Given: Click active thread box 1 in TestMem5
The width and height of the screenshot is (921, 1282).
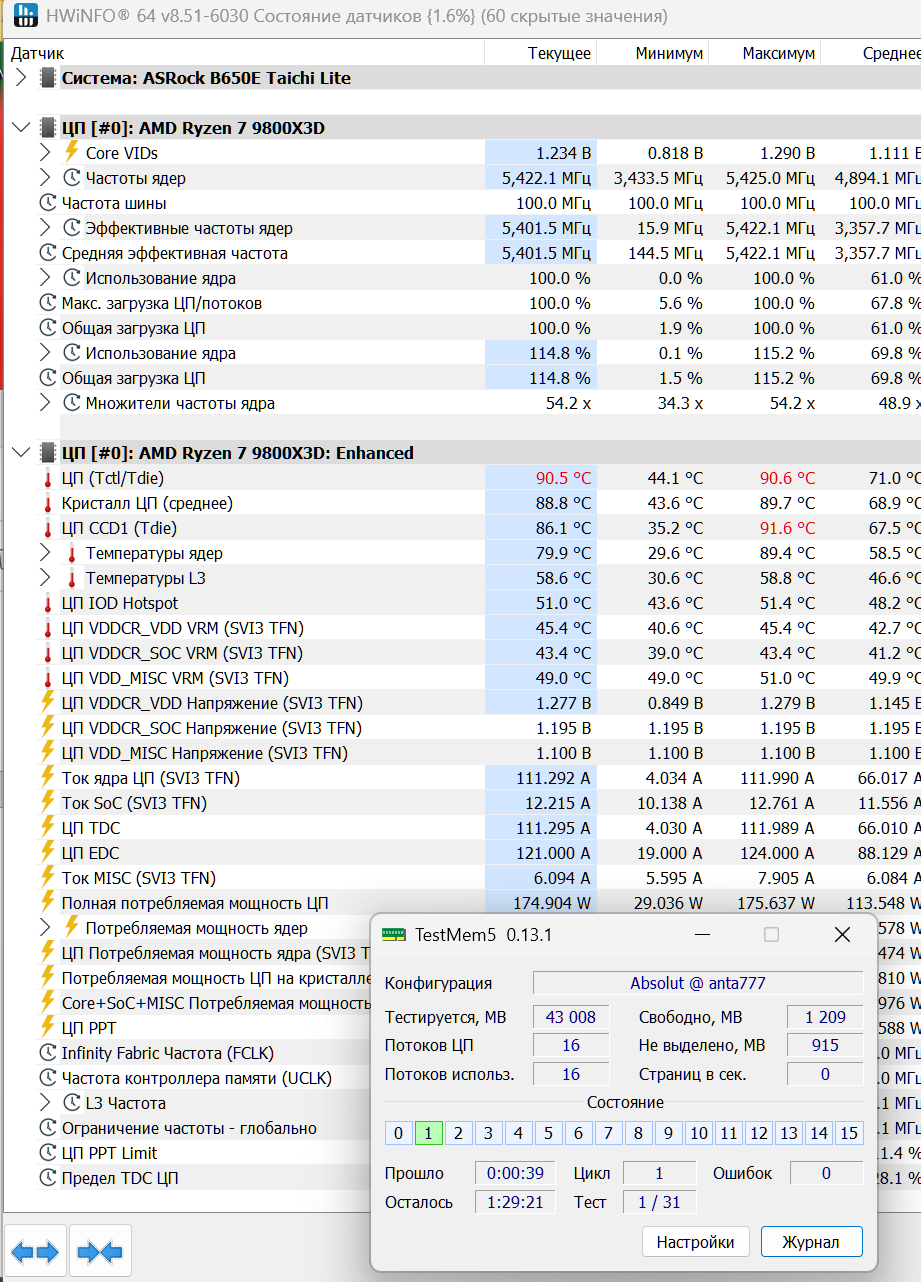Looking at the screenshot, I should (428, 1133).
